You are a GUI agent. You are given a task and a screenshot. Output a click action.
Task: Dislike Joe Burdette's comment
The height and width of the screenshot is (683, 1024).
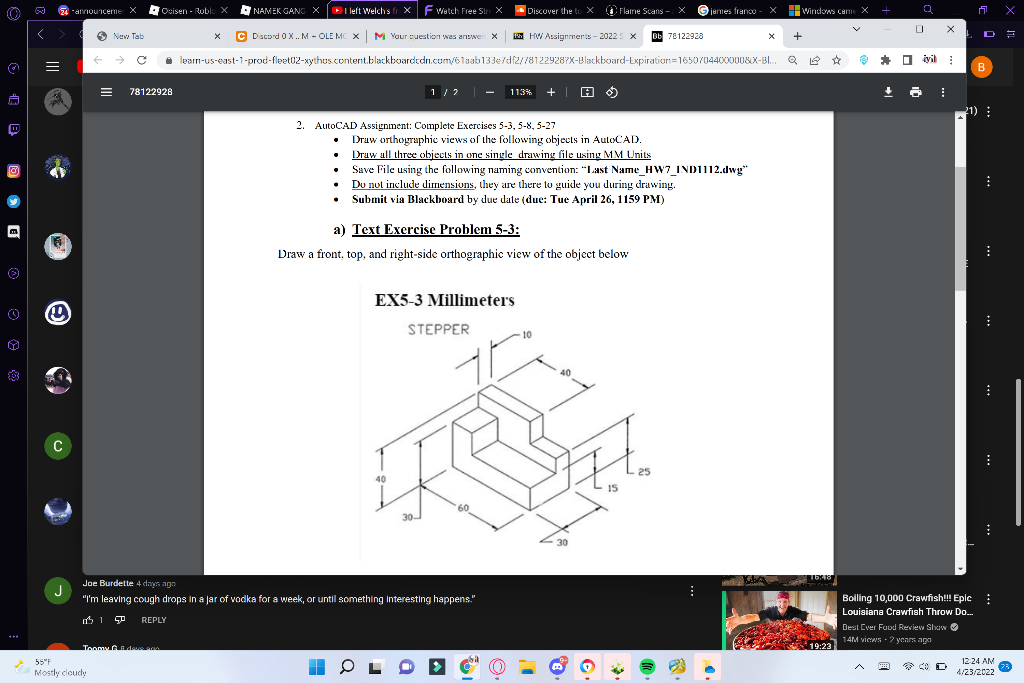click(120, 620)
